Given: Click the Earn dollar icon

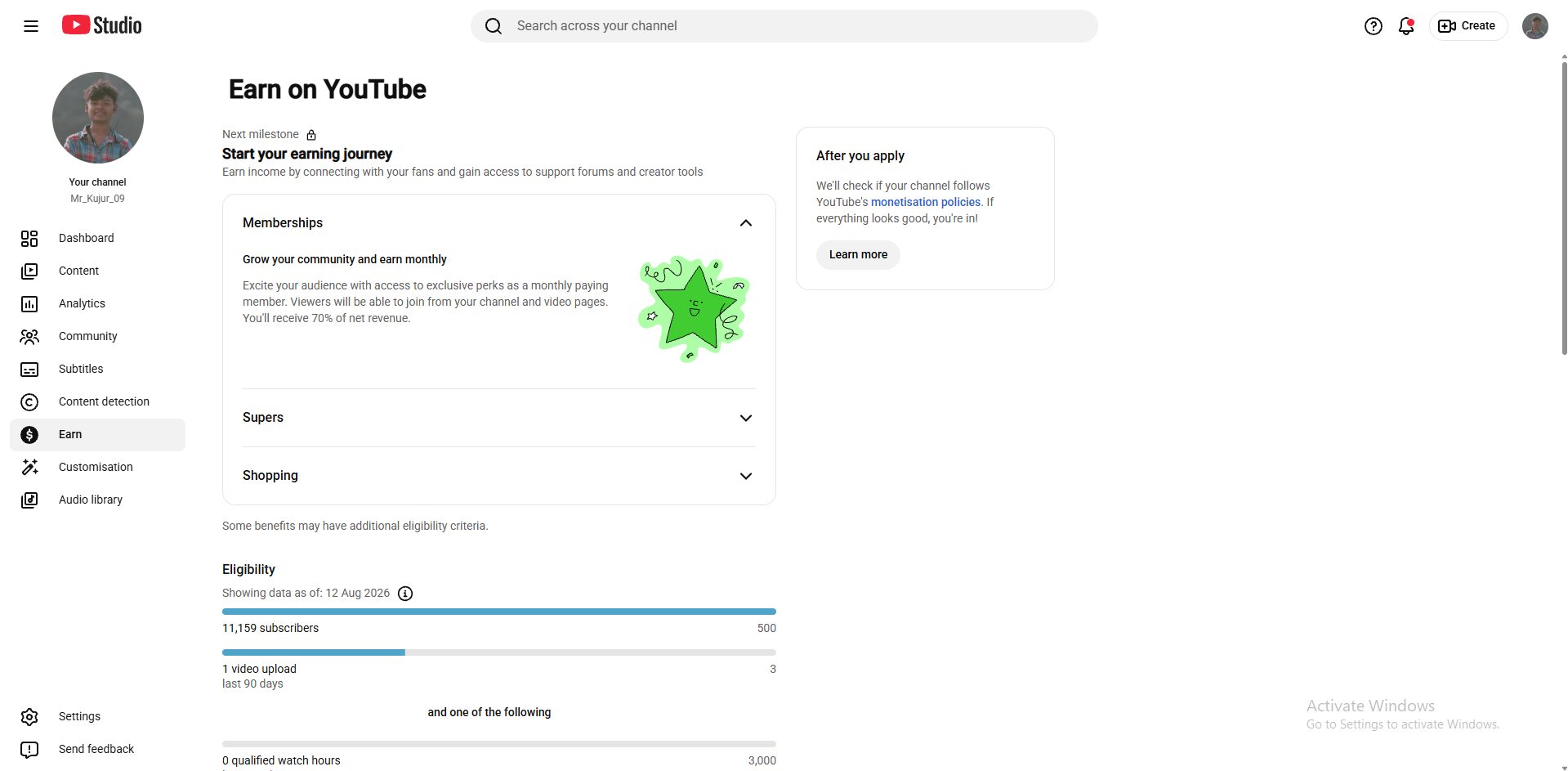Looking at the screenshot, I should pos(29,434).
